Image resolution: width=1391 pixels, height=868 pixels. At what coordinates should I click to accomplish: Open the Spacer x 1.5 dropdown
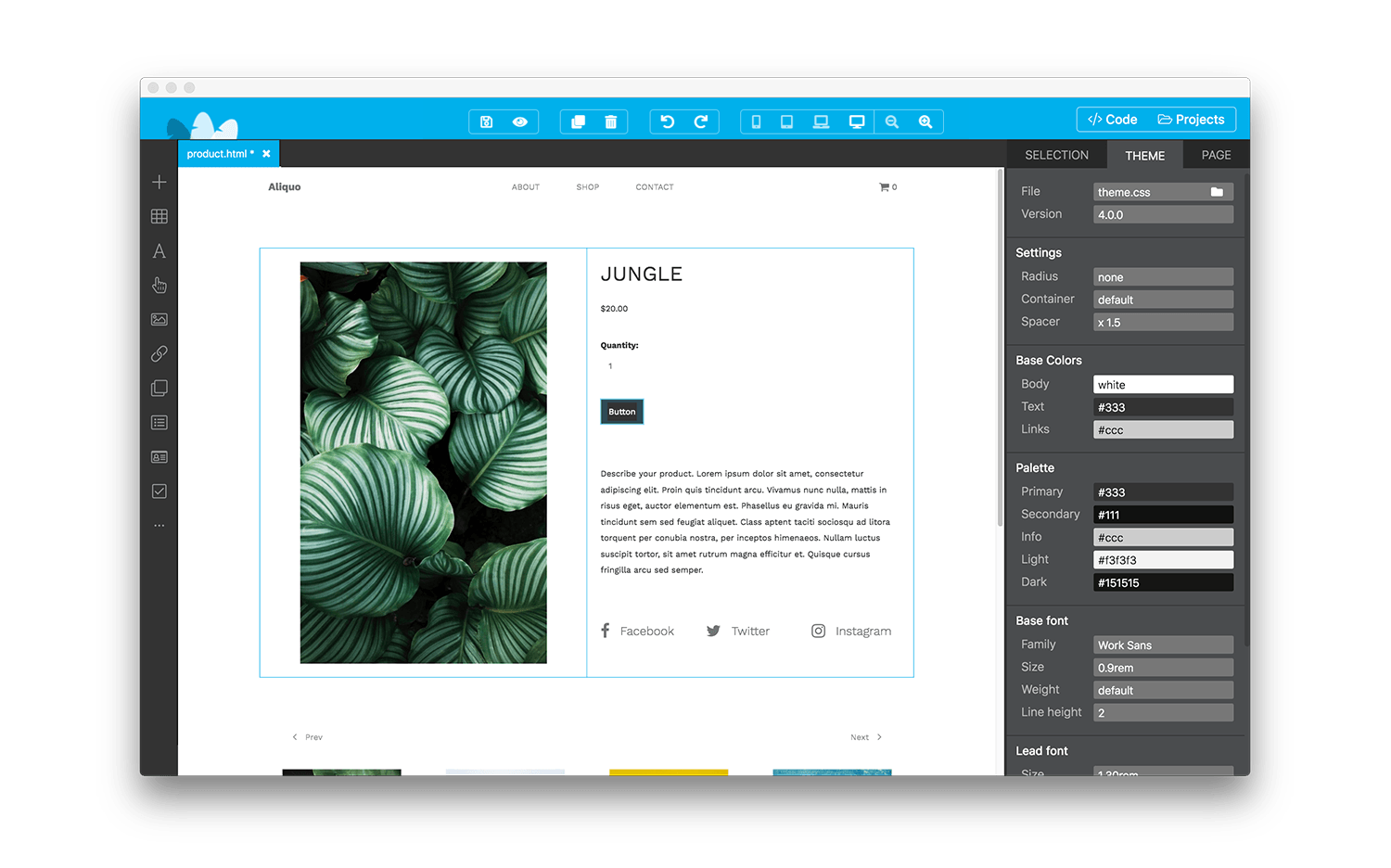tap(1163, 322)
